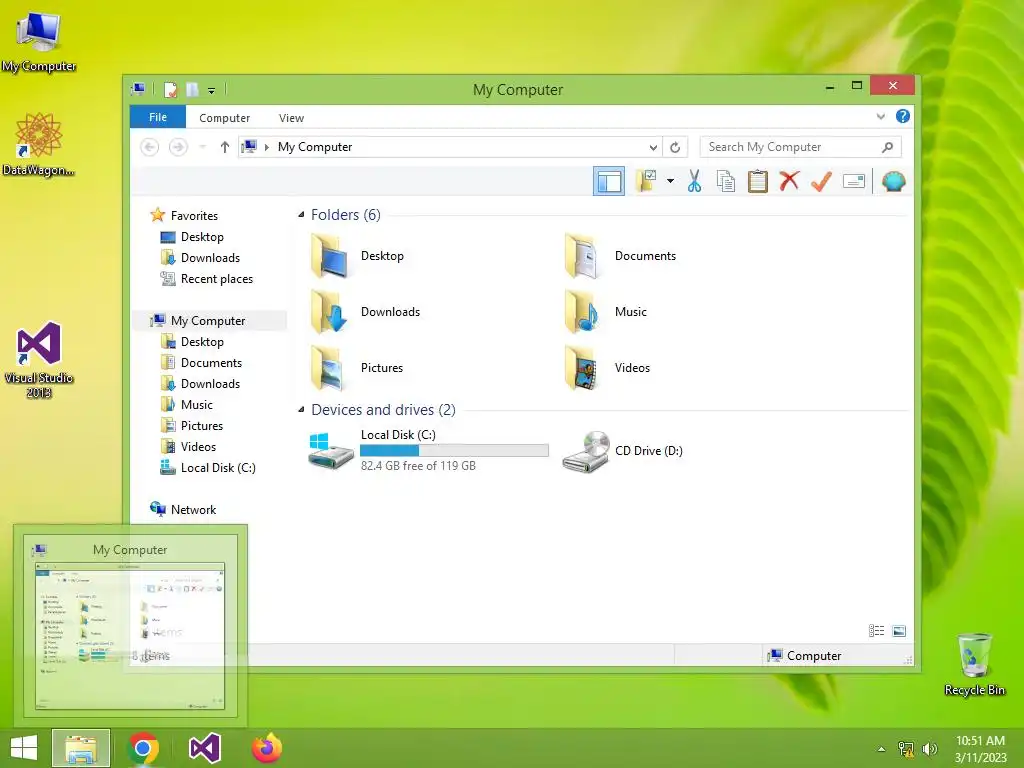Select the Videos folder in the main pane
This screenshot has height=768, width=1024.
(x=607, y=368)
